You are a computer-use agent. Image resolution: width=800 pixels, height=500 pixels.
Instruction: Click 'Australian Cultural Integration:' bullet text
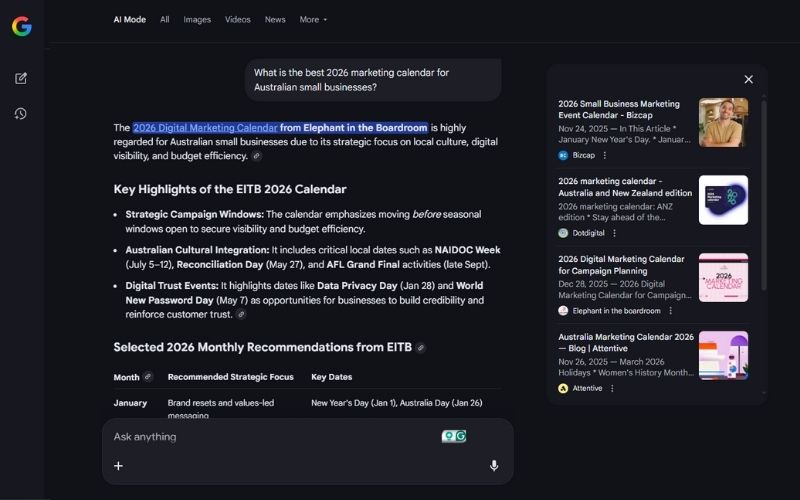pyautogui.click(x=197, y=250)
